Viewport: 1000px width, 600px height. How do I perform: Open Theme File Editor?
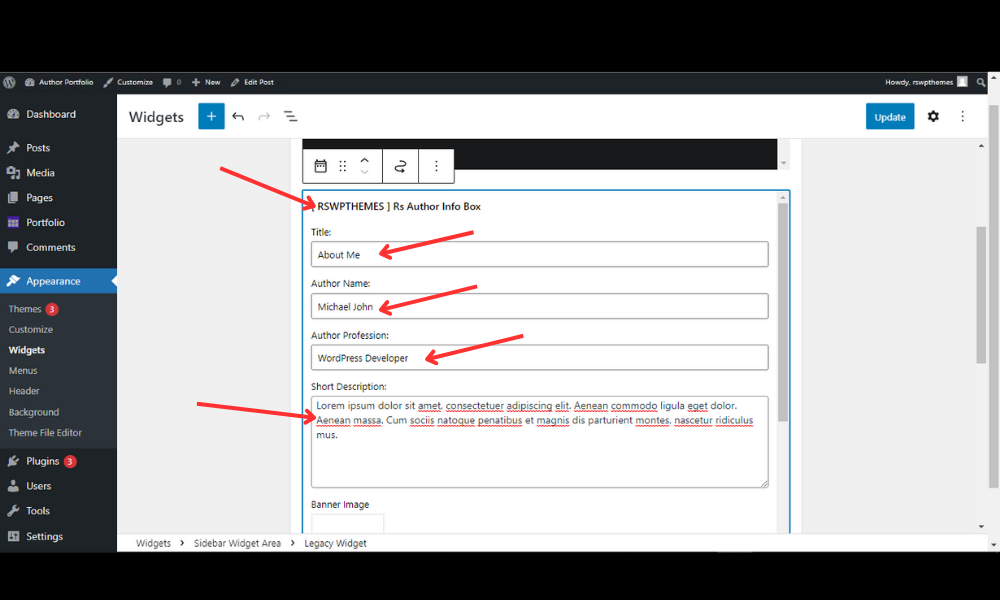coord(45,433)
